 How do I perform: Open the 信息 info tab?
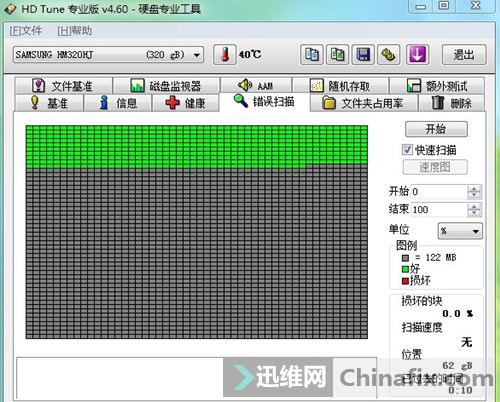(118, 103)
